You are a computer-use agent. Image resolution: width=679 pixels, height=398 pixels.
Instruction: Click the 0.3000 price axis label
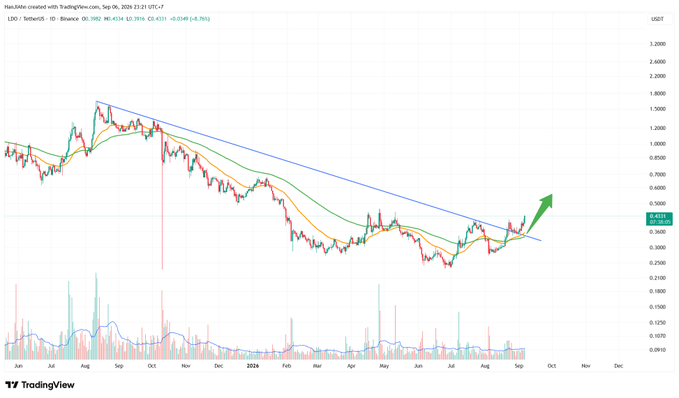tap(657, 248)
